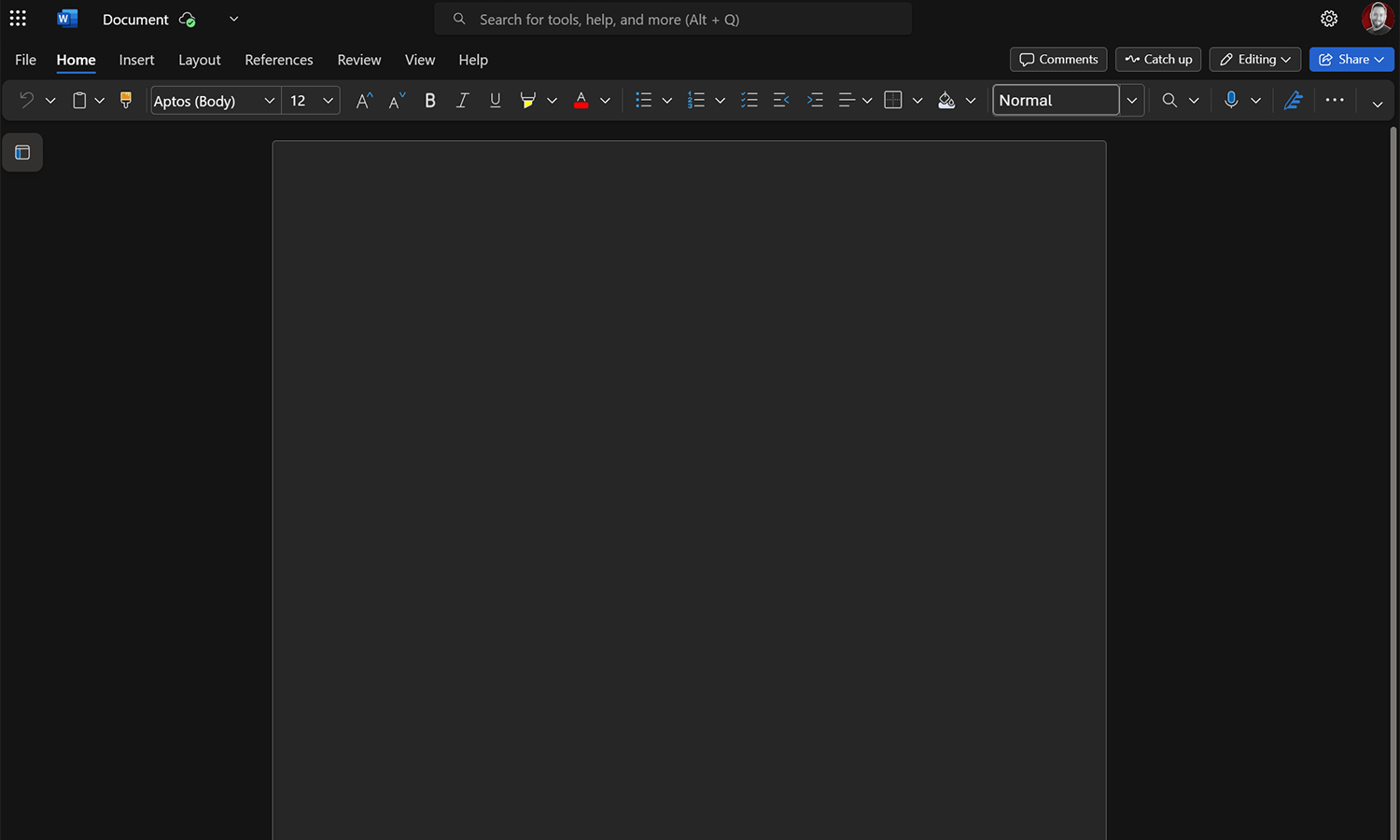
Task: Click inside the search bar
Action: 672,19
